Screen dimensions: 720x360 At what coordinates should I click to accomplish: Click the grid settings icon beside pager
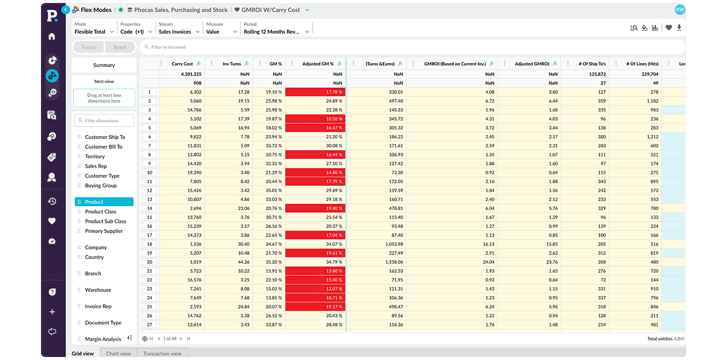click(x=145, y=338)
